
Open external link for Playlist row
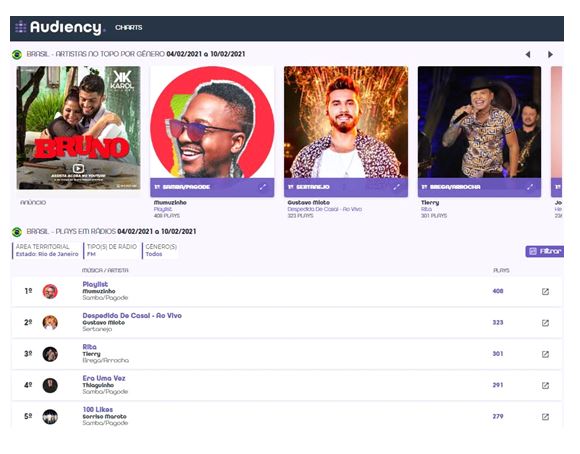pos(545,292)
